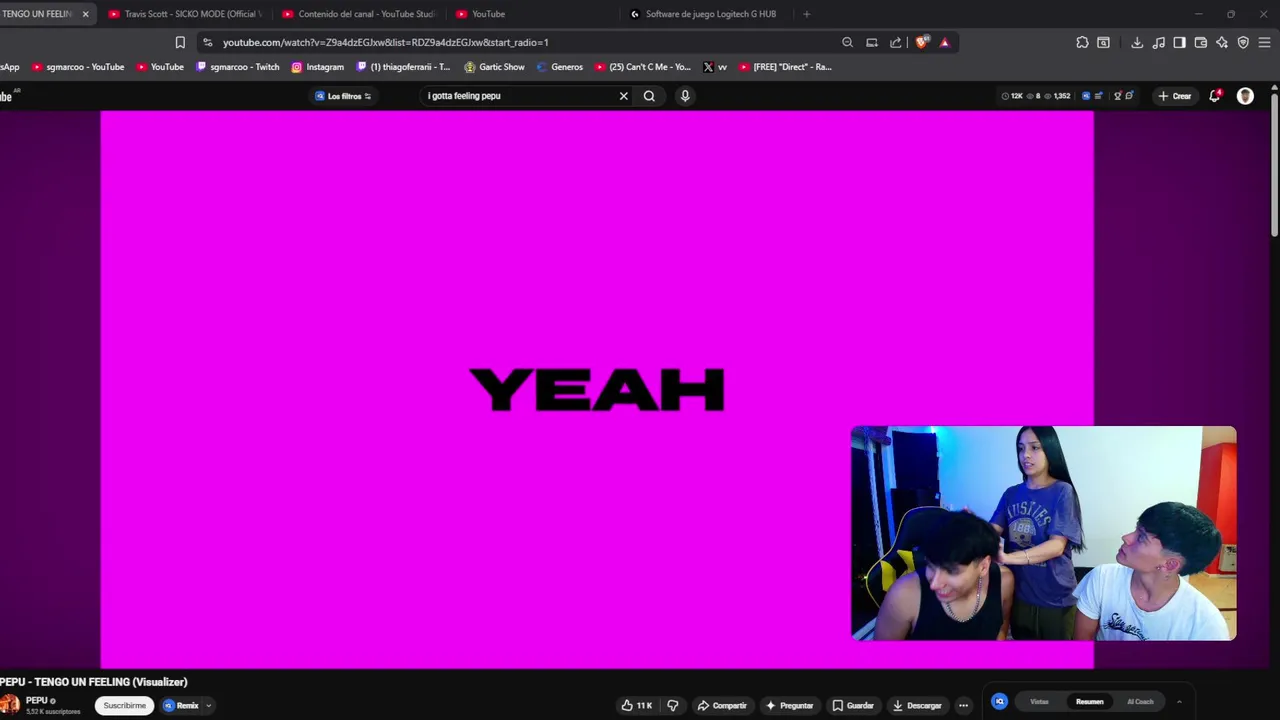Click the share icon in the address bar
1280x720 pixels.
pos(896,42)
